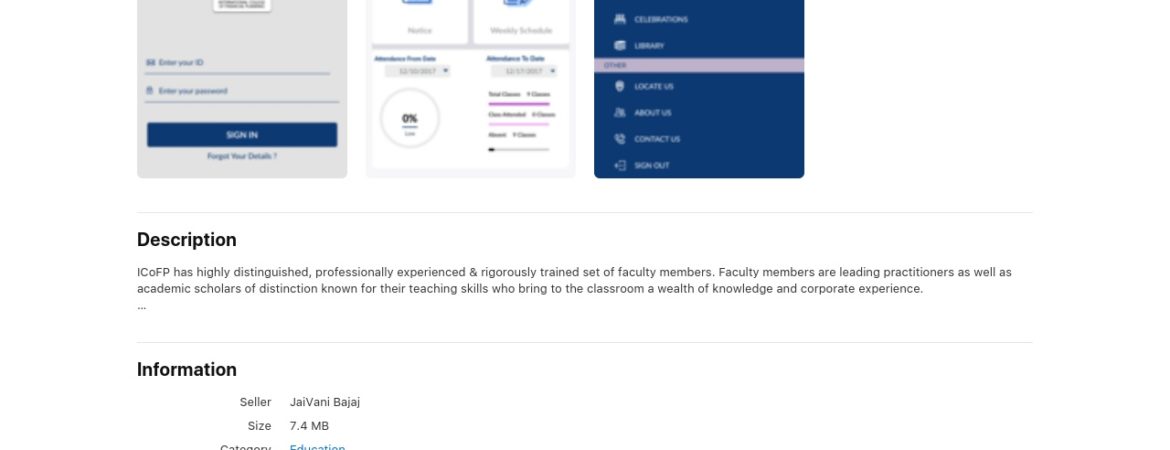Click the Total Classes progress bar

(519, 104)
